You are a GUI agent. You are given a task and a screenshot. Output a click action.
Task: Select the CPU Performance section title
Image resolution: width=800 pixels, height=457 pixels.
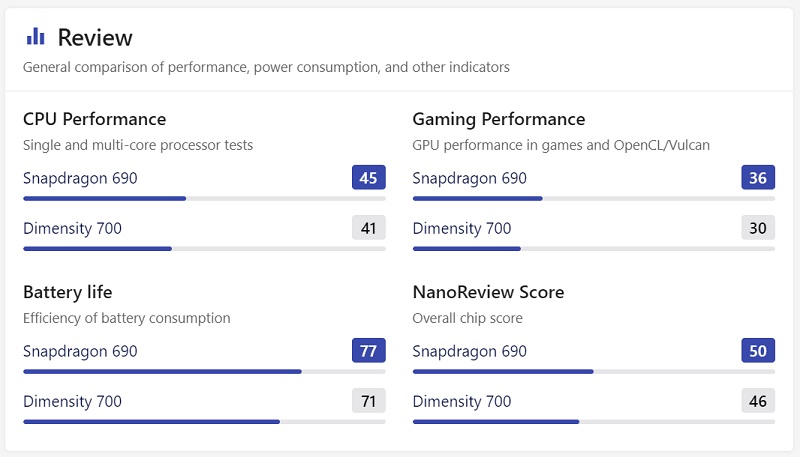click(94, 119)
